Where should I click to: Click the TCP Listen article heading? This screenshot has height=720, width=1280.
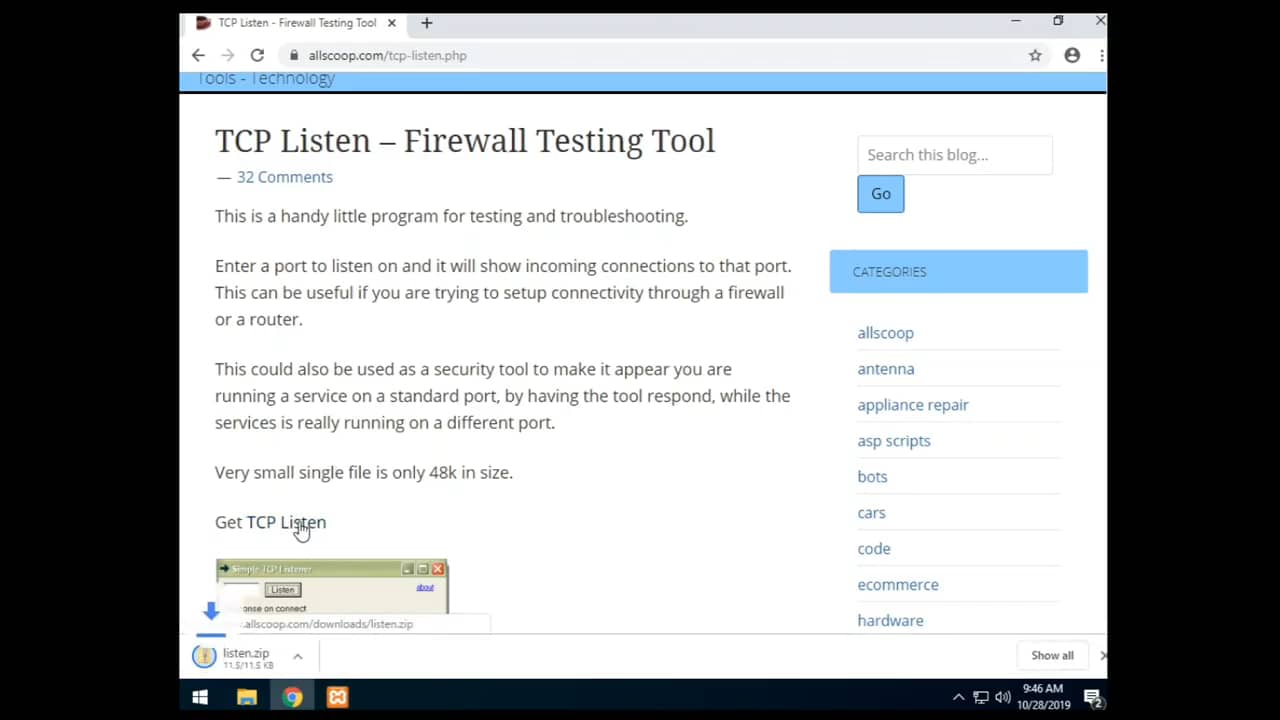coord(465,141)
